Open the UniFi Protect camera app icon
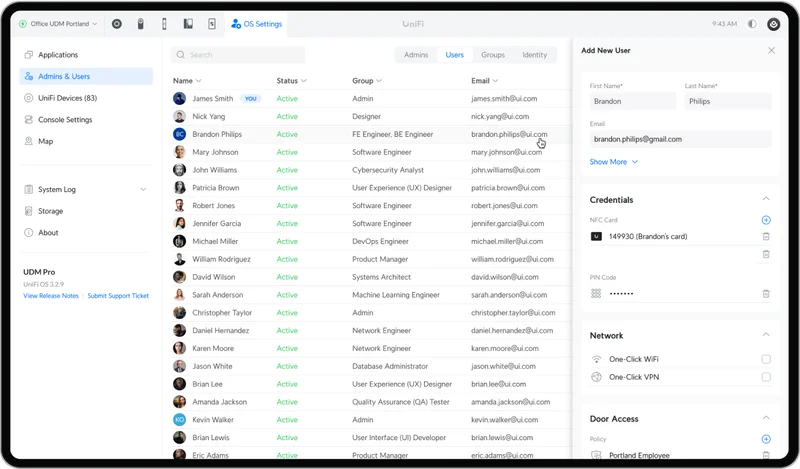Image resolution: width=800 pixels, height=469 pixels. click(x=141, y=24)
